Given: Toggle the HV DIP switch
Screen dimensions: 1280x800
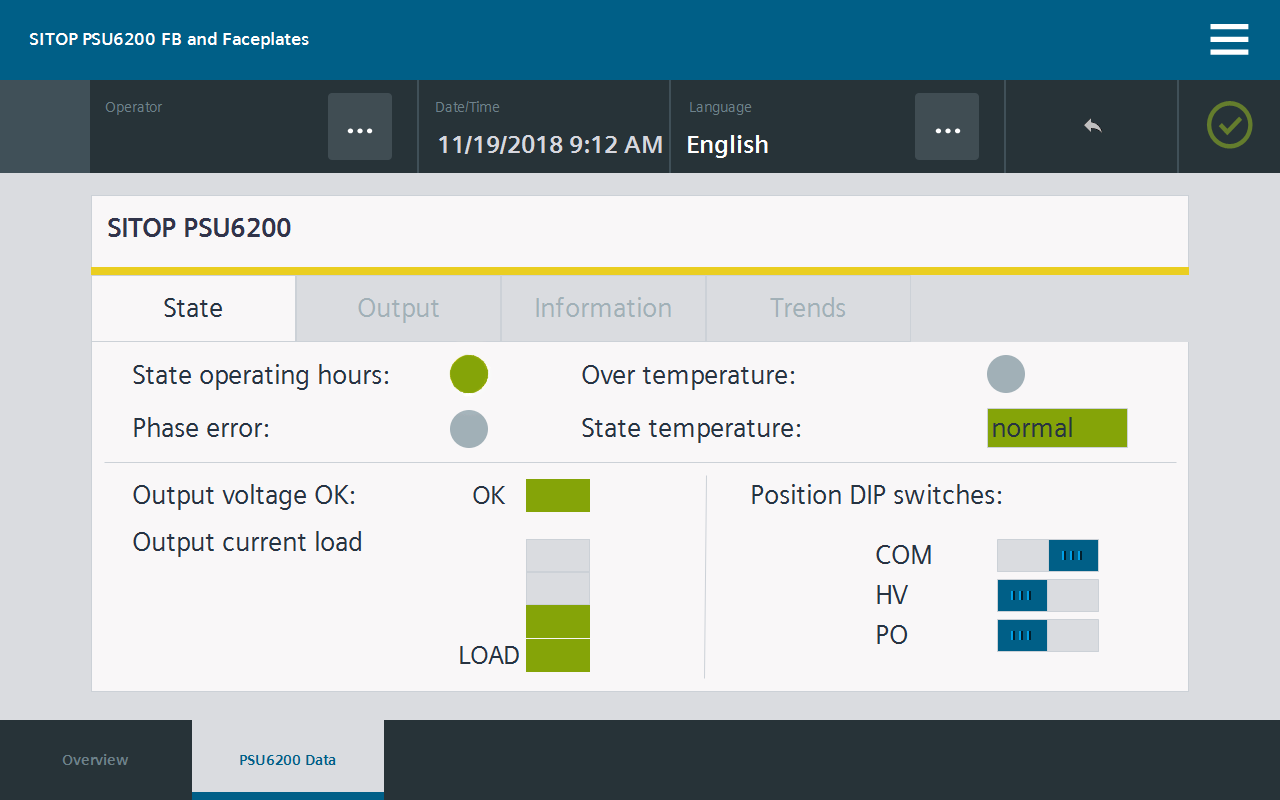Looking at the screenshot, I should tap(1047, 595).
